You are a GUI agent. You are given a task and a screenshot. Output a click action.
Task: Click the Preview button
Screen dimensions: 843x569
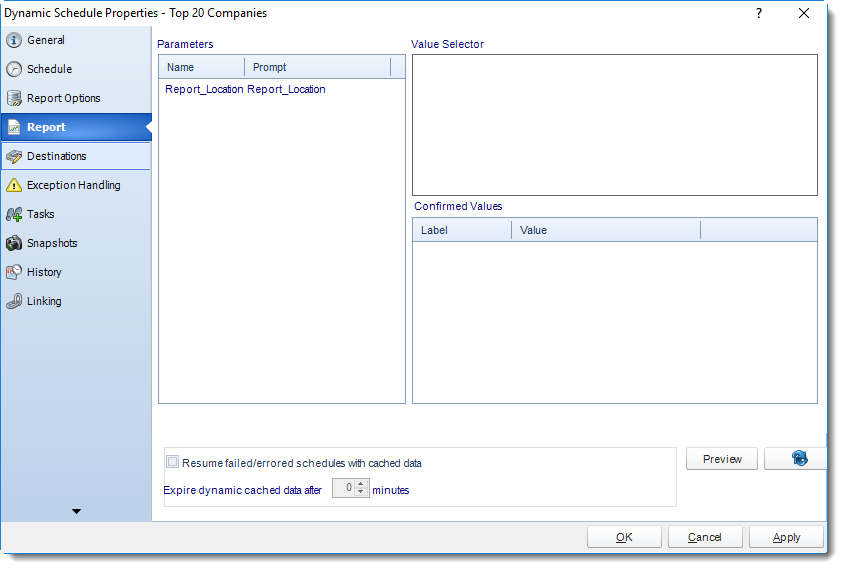[722, 459]
